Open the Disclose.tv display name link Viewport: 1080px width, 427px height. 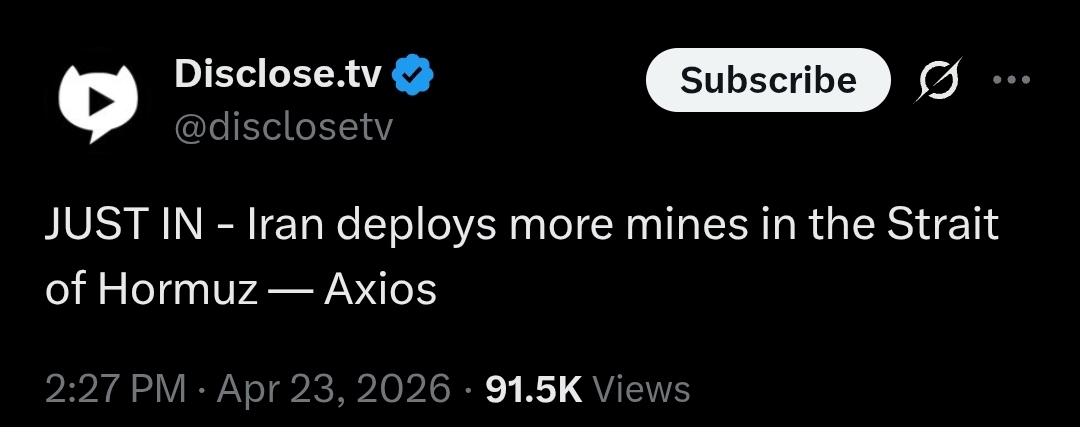coord(278,74)
